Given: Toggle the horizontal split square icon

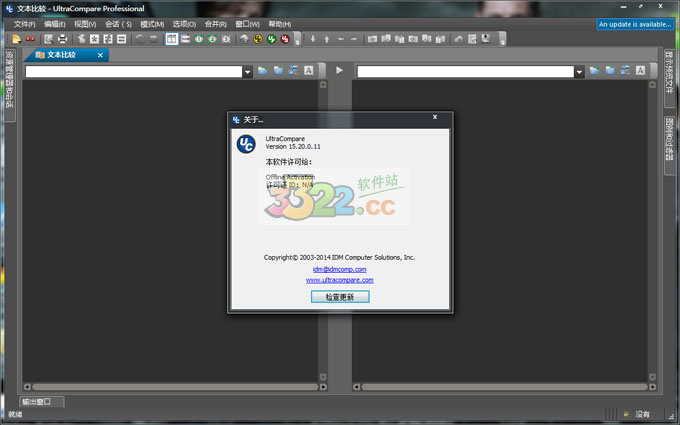Looking at the screenshot, I should tap(122, 39).
